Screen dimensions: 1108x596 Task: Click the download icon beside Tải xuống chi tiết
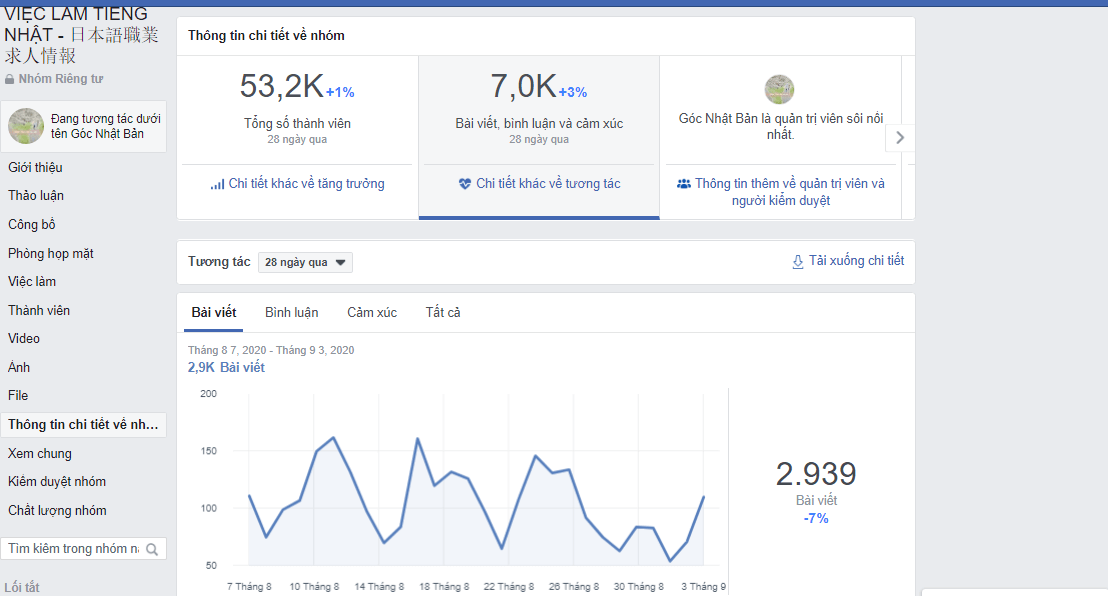coord(797,261)
